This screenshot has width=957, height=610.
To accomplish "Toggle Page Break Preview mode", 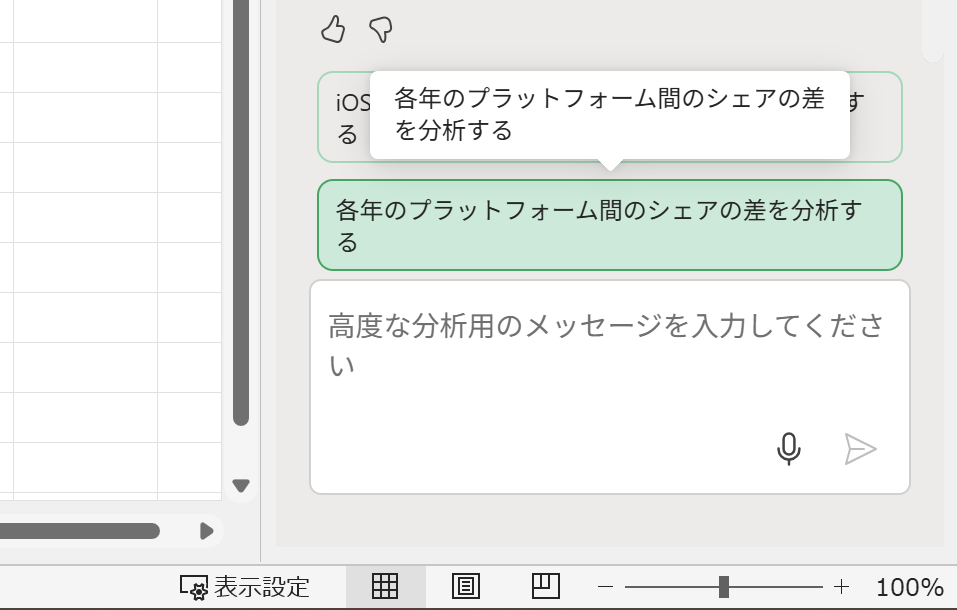I will coord(545,587).
